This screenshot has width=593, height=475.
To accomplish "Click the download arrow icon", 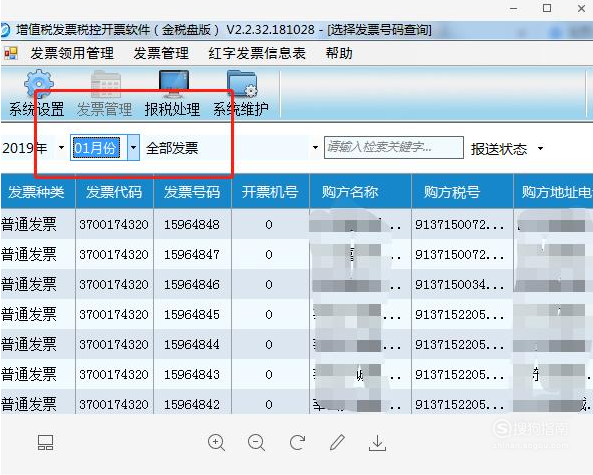I will tap(377, 442).
